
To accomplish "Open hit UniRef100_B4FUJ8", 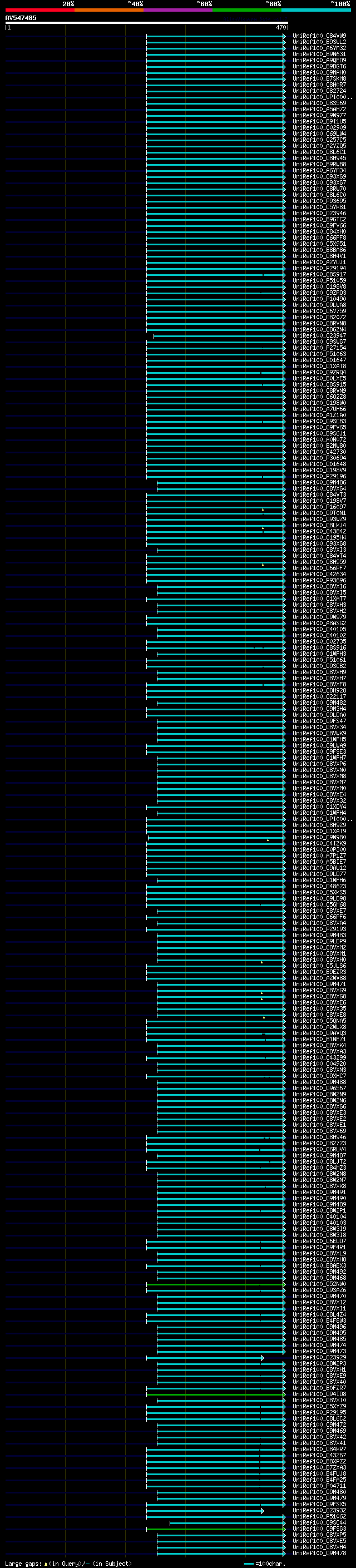I will click(319, 1473).
